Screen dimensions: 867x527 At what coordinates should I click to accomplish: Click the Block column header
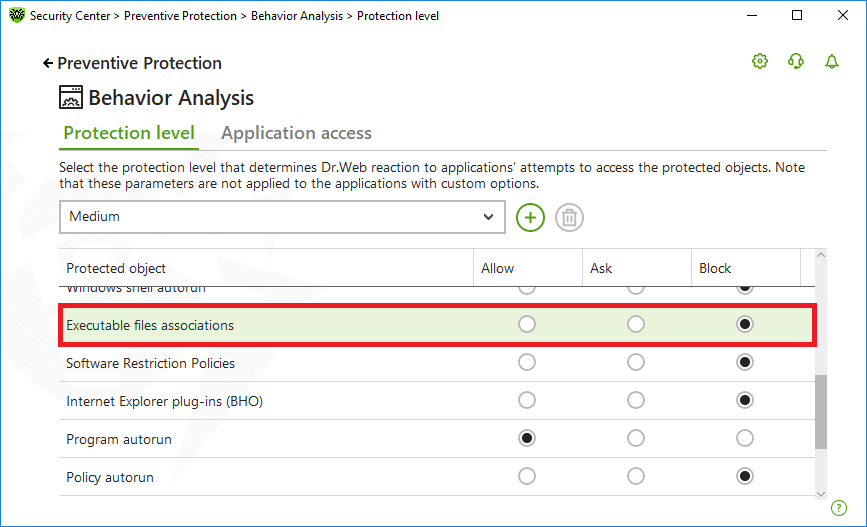[745, 268]
